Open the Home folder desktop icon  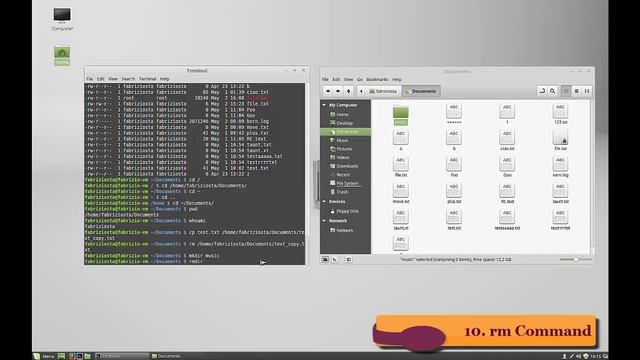62,56
